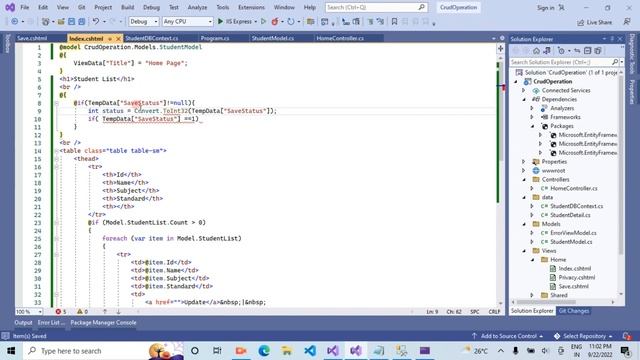The height and width of the screenshot is (360, 640).
Task: Close the Index.cshtml tab
Action: pyautogui.click(x=118, y=38)
